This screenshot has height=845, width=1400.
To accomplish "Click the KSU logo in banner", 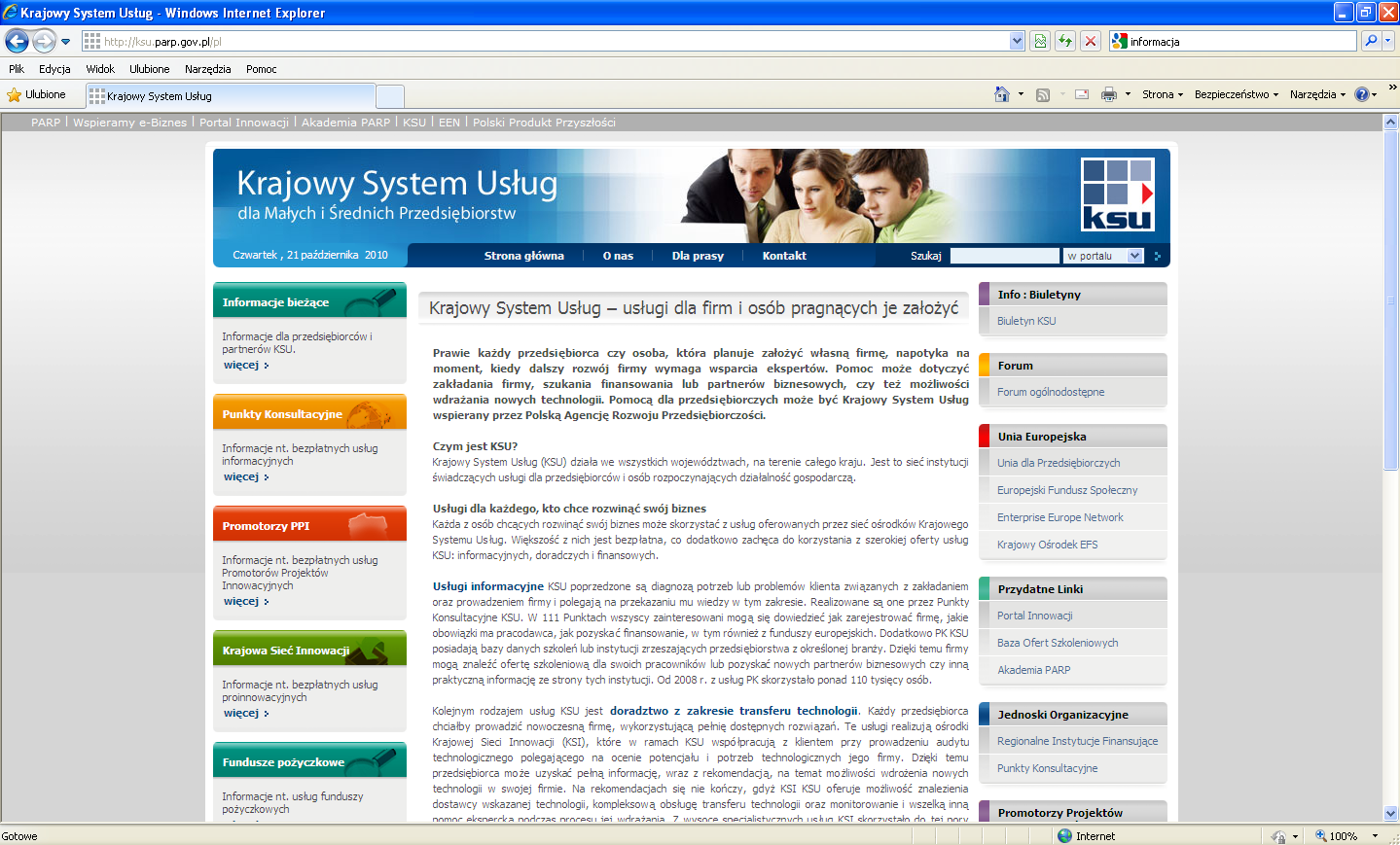I will 1118,194.
